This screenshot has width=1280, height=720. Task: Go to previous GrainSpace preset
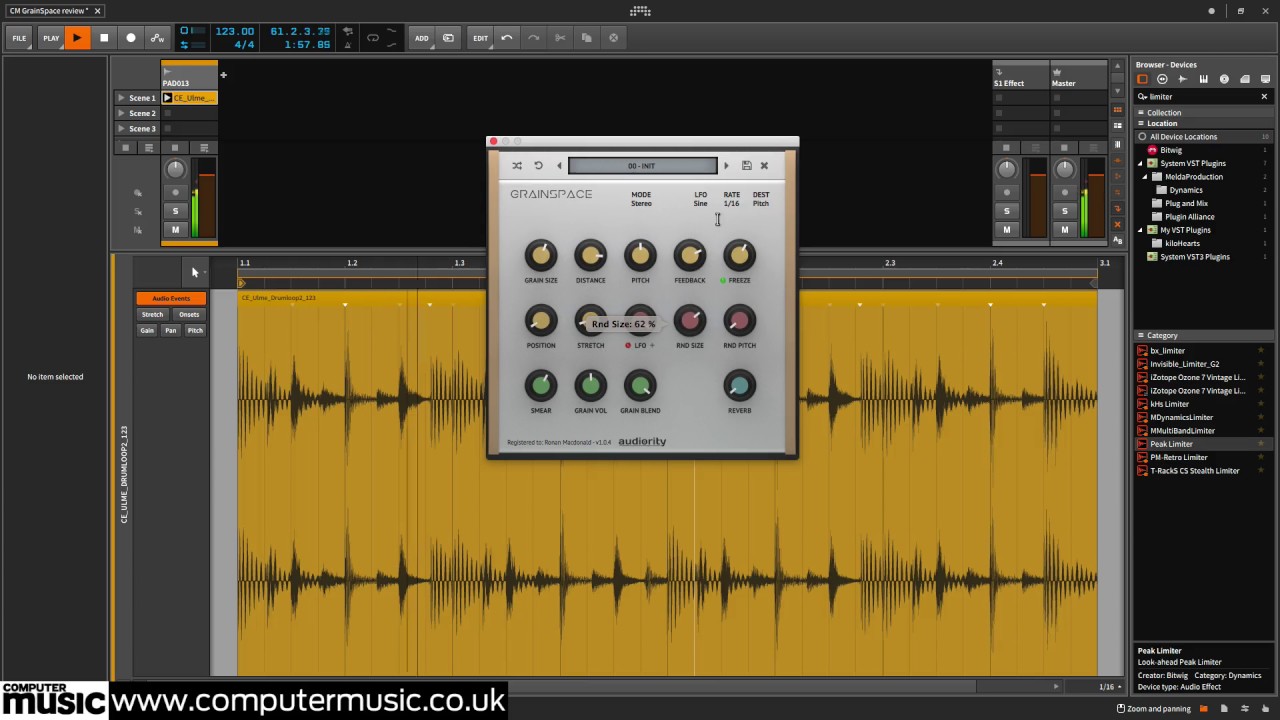click(559, 166)
